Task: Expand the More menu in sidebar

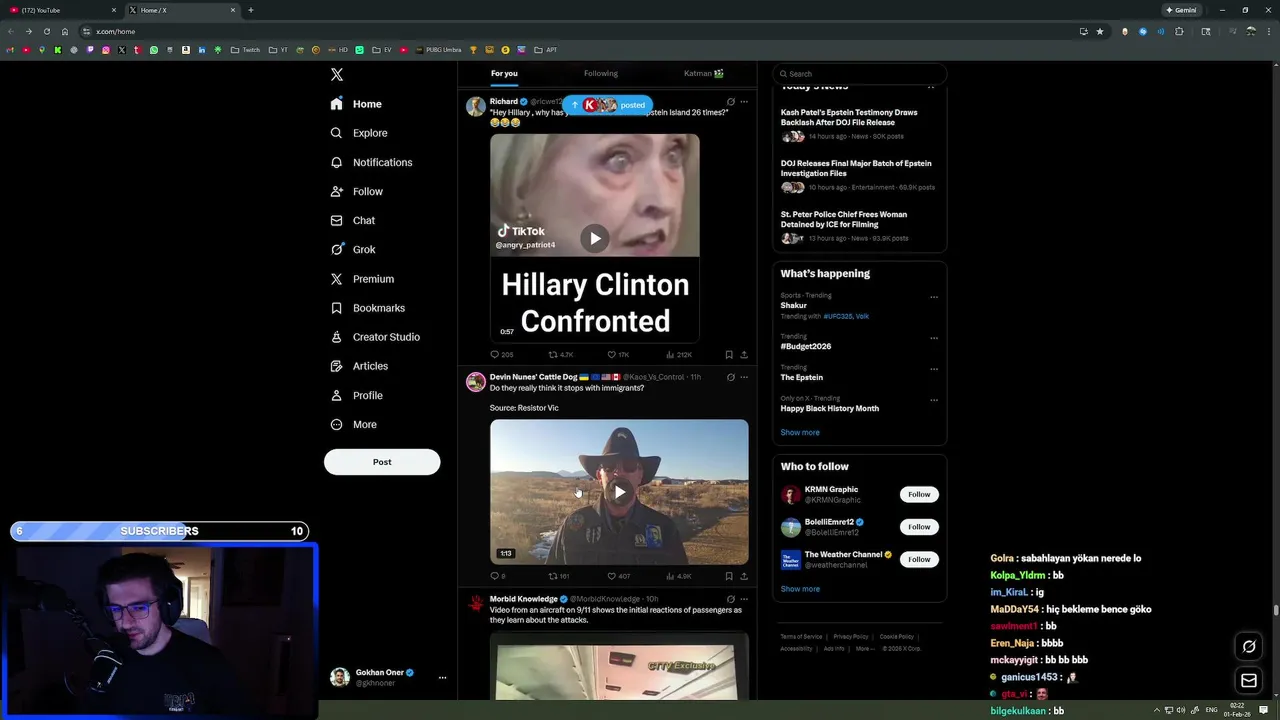Action: [353, 424]
